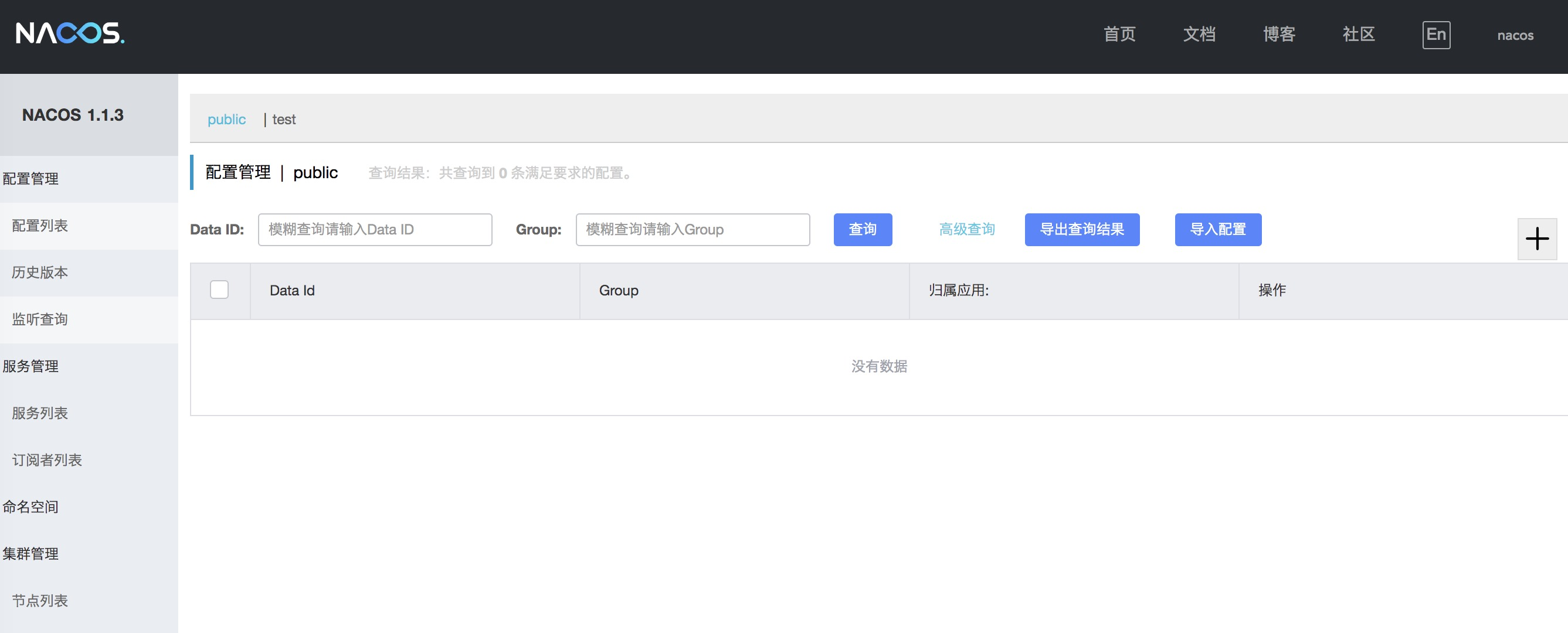Click 导出查询结果 button
This screenshot has width=1568, height=633.
1081,230
